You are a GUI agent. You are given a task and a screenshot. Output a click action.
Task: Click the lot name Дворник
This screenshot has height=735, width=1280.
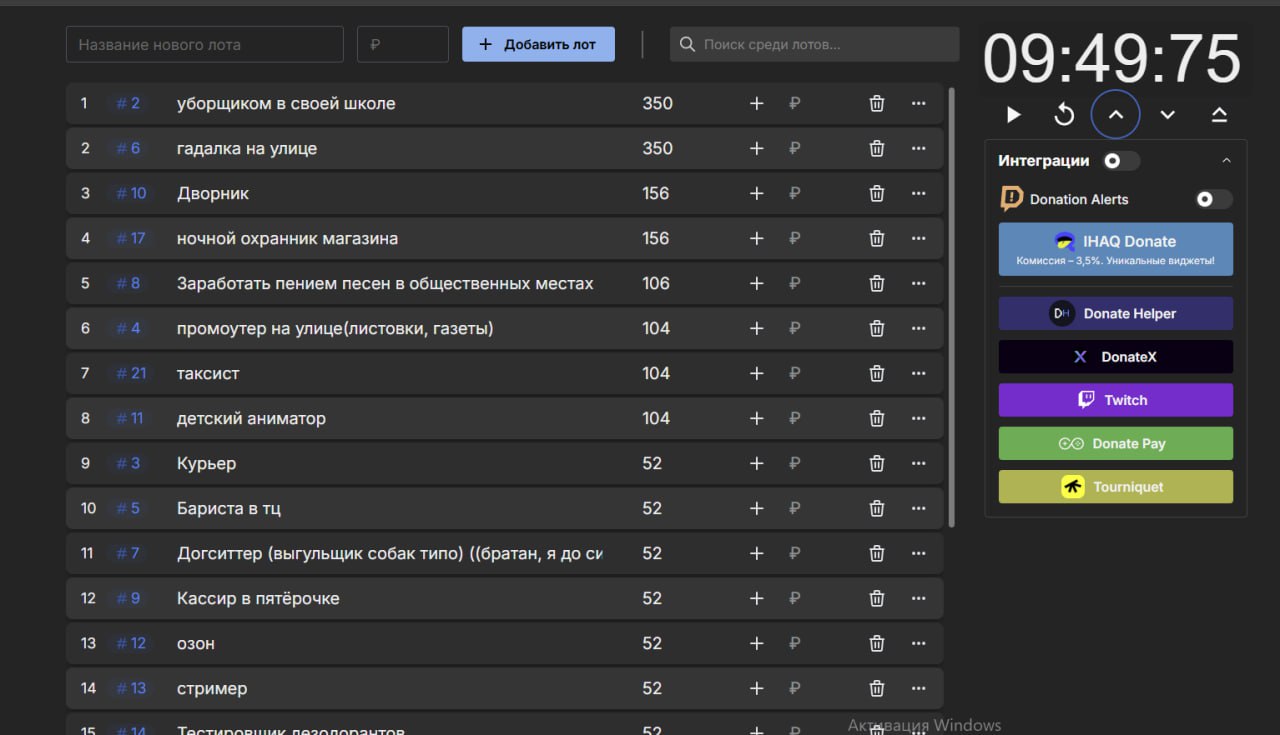pos(213,193)
